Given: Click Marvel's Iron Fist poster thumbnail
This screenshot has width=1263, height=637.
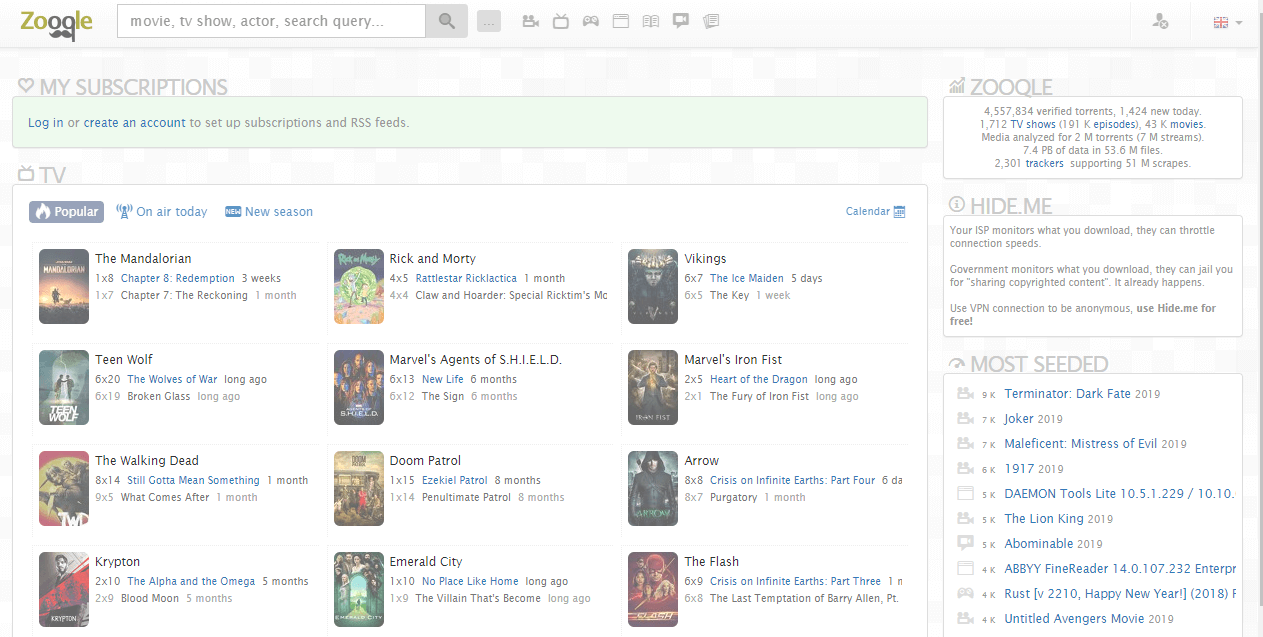Looking at the screenshot, I should pyautogui.click(x=653, y=387).
